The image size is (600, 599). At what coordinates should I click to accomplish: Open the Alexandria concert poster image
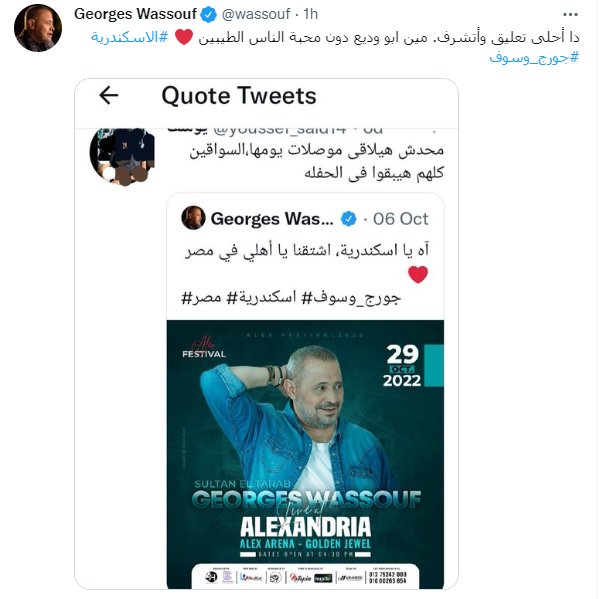[305, 454]
